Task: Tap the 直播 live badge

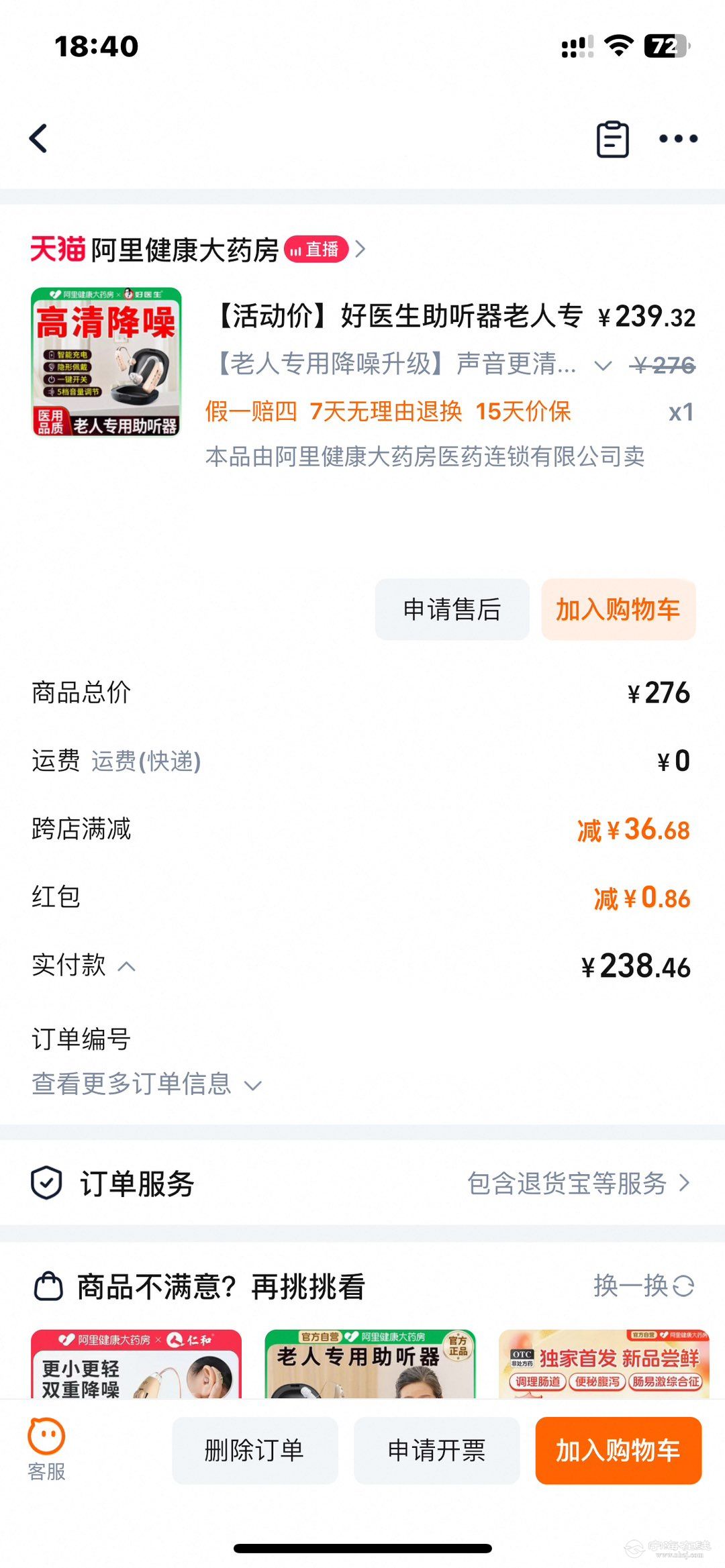Action: click(x=316, y=250)
